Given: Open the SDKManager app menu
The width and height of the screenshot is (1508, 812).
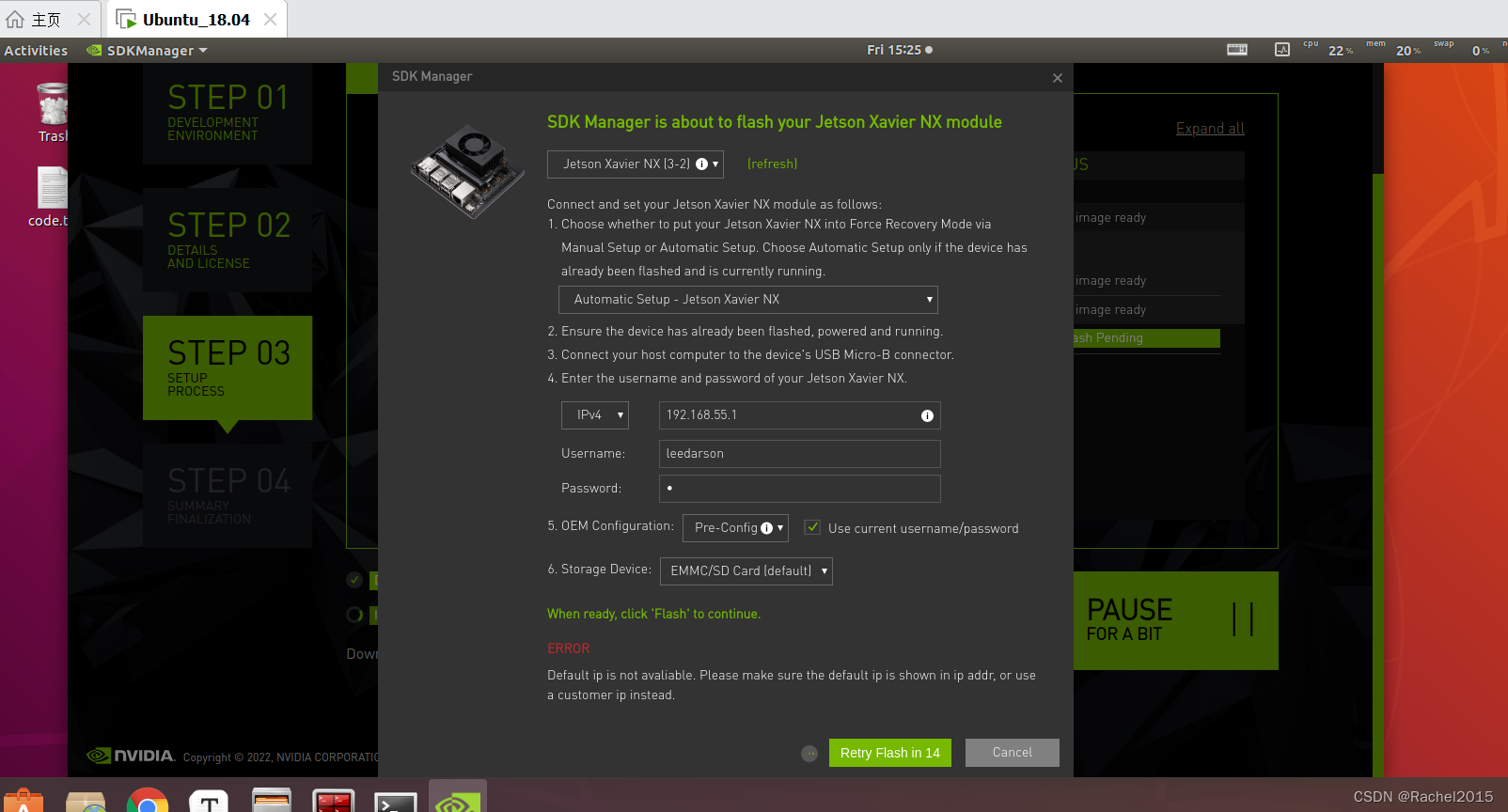Looking at the screenshot, I should 148,51.
